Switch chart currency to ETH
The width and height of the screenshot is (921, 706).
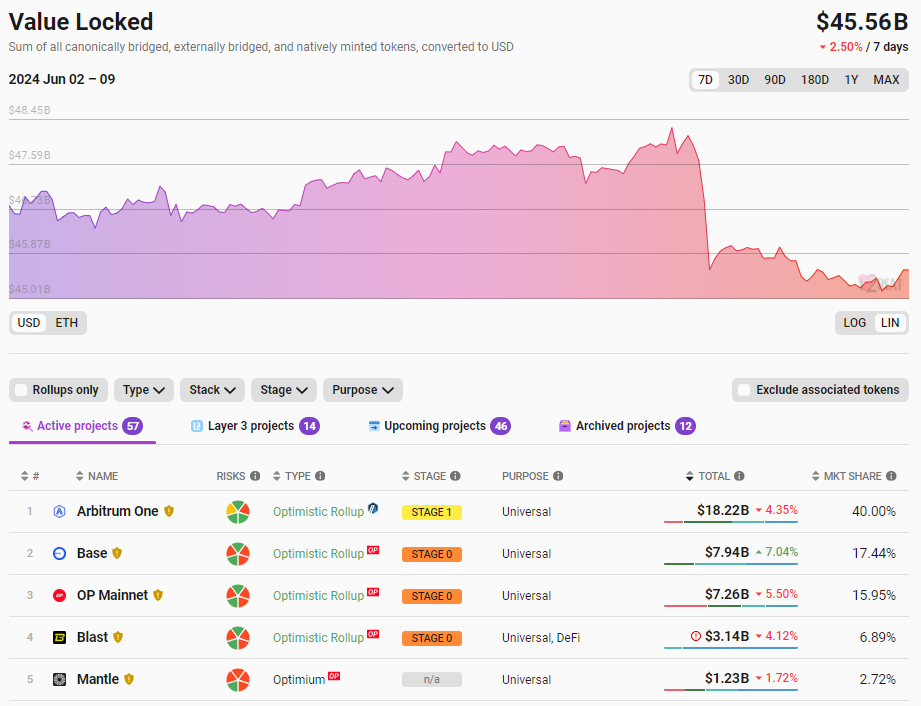click(67, 322)
